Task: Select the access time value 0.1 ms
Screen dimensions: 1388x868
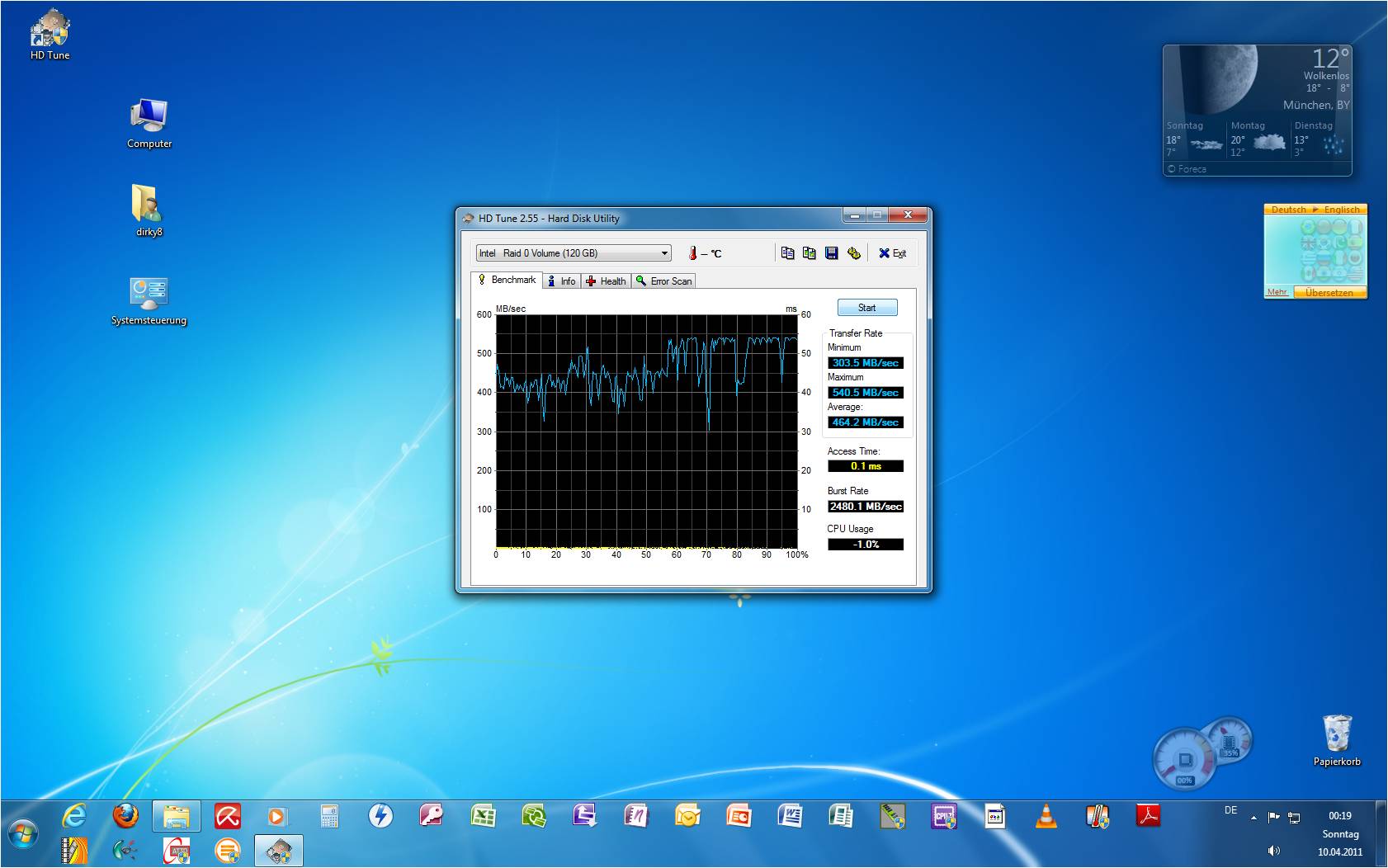Action: point(866,466)
